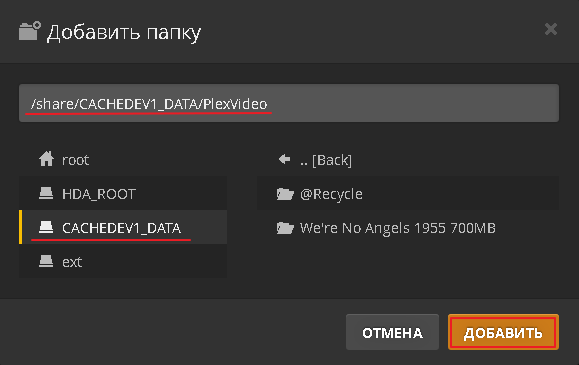Select the ext drive label
This screenshot has height=365, width=579.
click(x=72, y=262)
